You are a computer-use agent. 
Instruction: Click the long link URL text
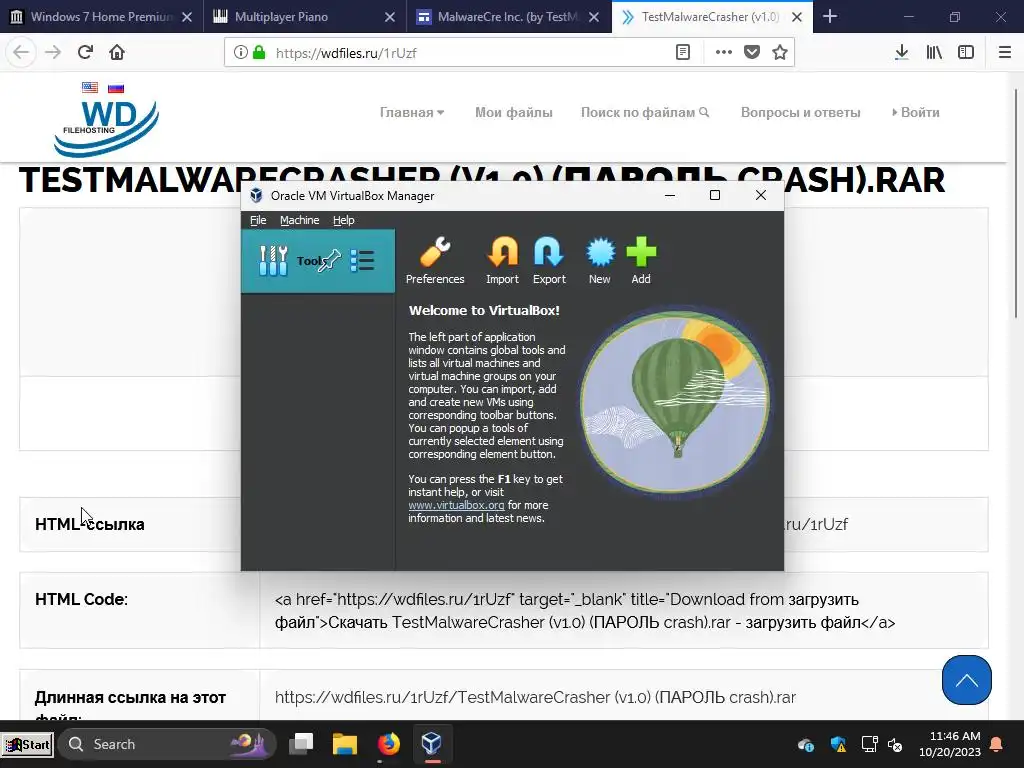click(x=535, y=697)
